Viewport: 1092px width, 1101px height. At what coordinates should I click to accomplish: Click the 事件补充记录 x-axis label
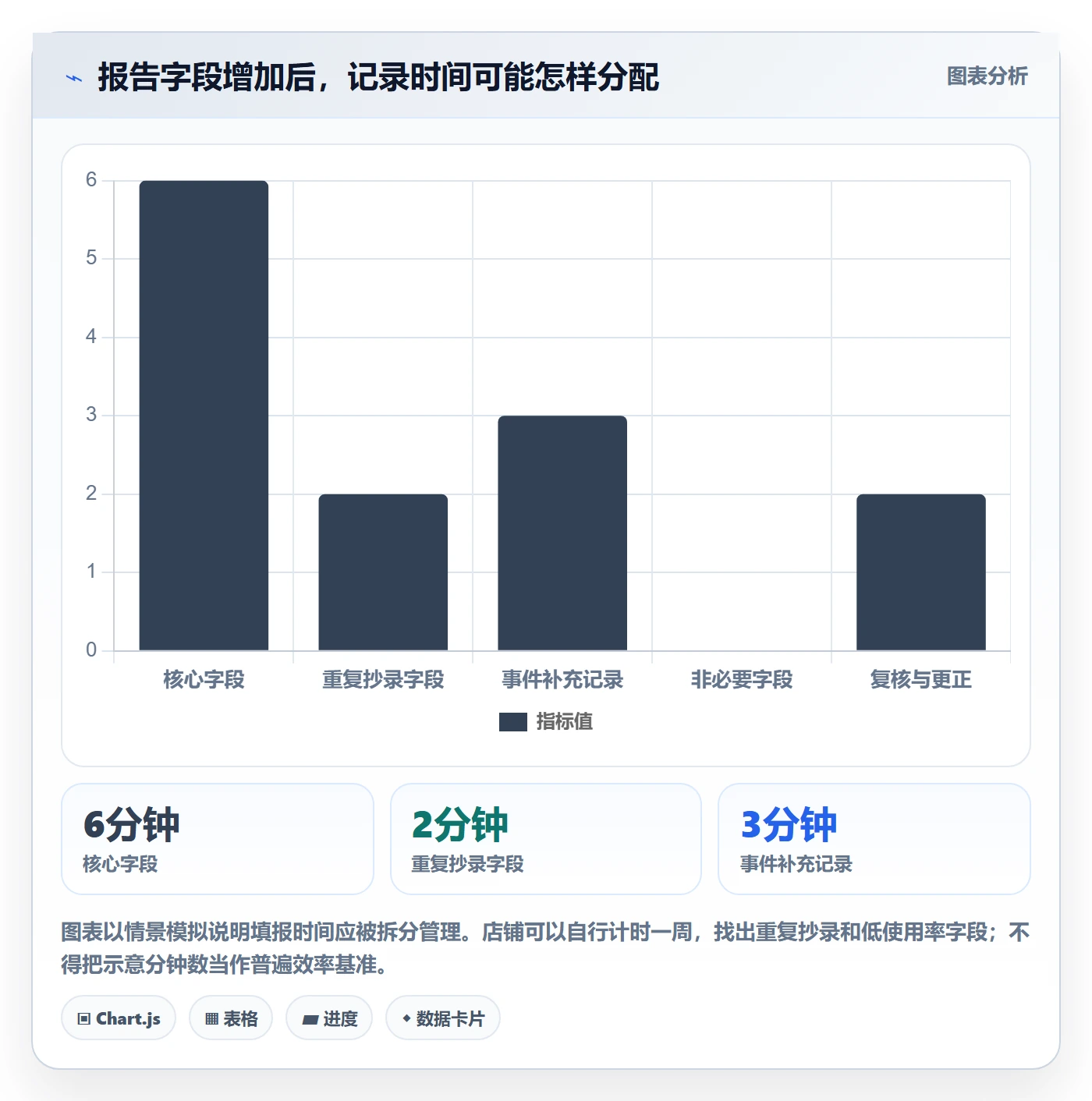[x=562, y=680]
